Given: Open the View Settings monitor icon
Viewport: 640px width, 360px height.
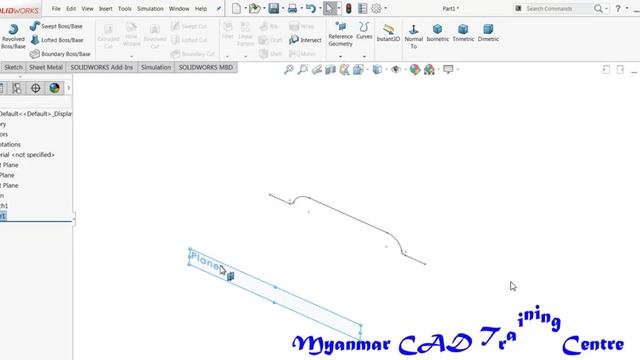Looking at the screenshot, I should click(x=448, y=69).
